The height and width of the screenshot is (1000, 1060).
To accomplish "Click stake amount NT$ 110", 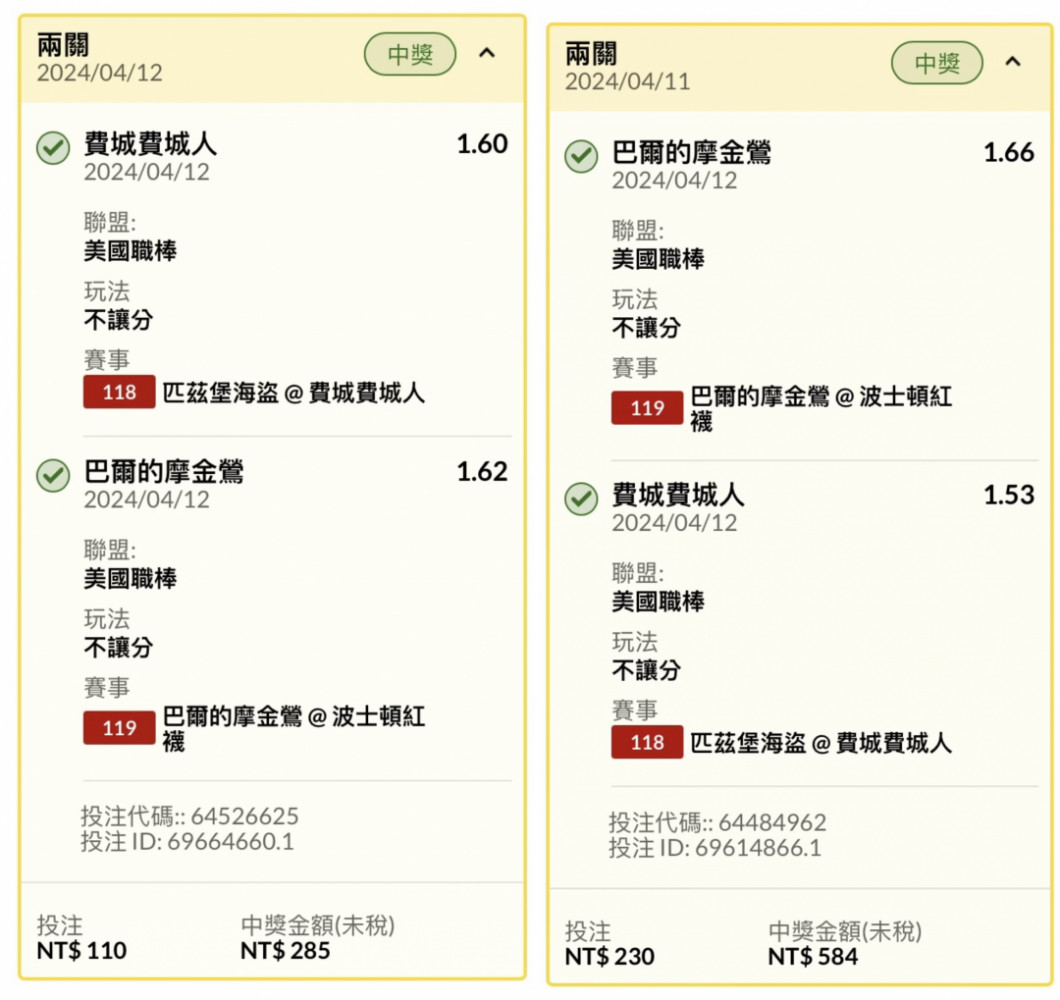I will (82, 951).
